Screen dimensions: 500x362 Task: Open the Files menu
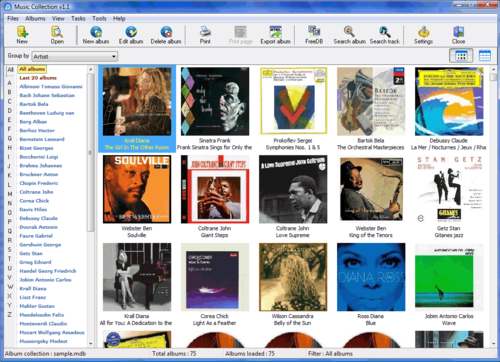pos(13,18)
